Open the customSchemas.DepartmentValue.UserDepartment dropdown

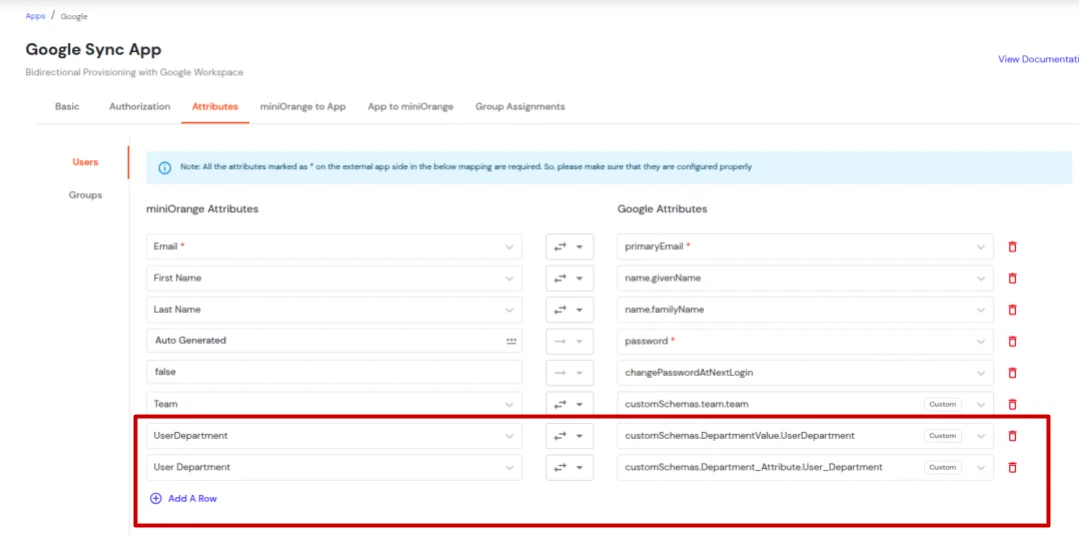(x=805, y=436)
